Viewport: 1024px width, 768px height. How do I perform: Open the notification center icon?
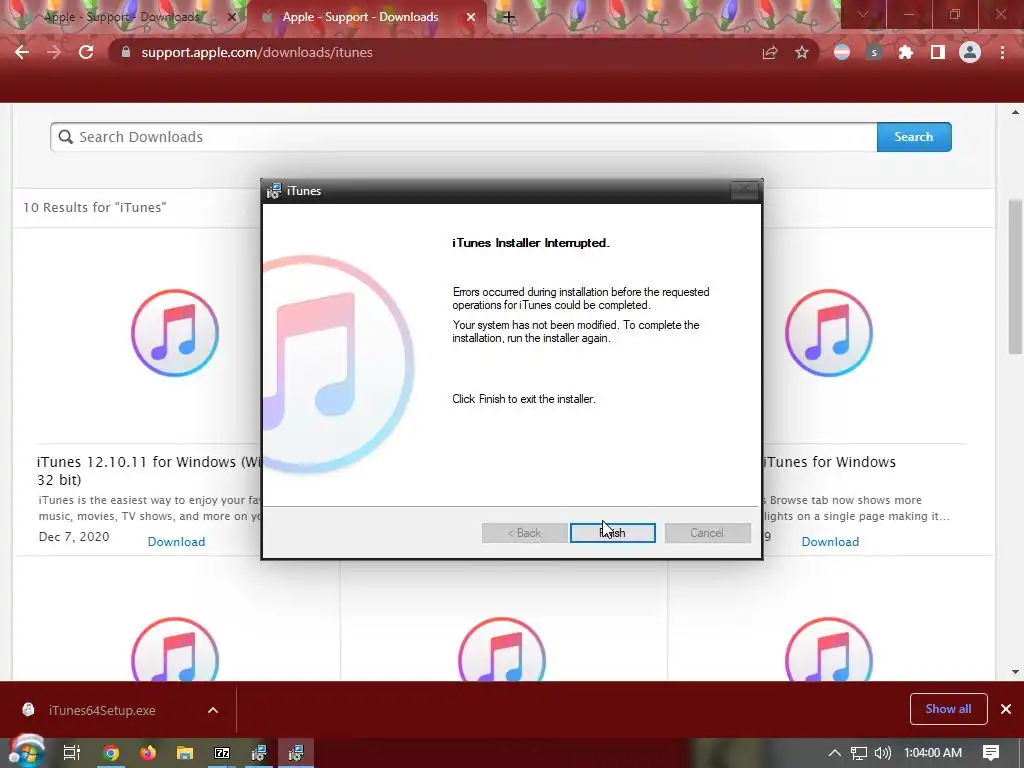(991, 753)
